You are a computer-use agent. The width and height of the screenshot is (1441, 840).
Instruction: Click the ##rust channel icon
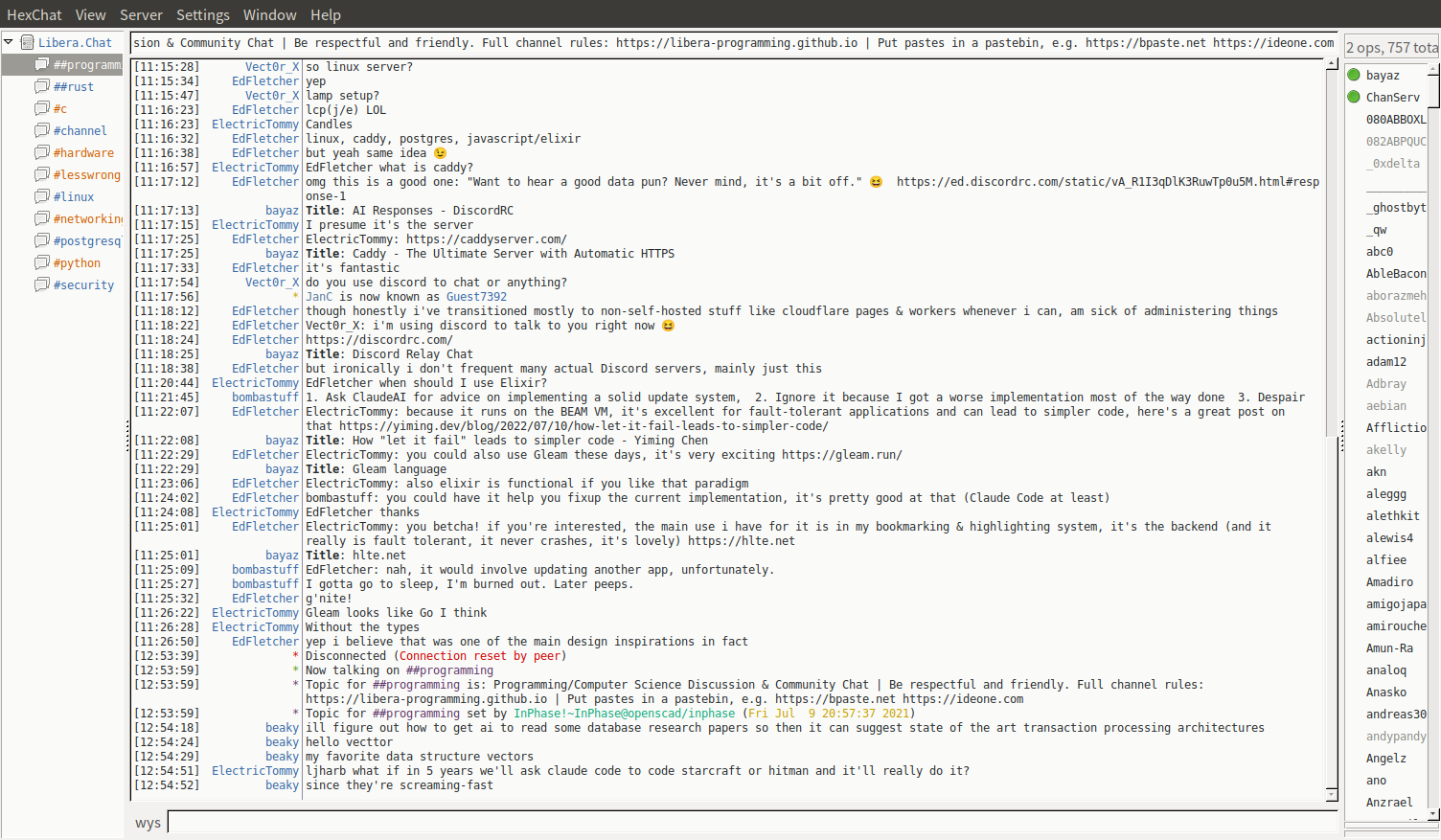tap(41, 86)
